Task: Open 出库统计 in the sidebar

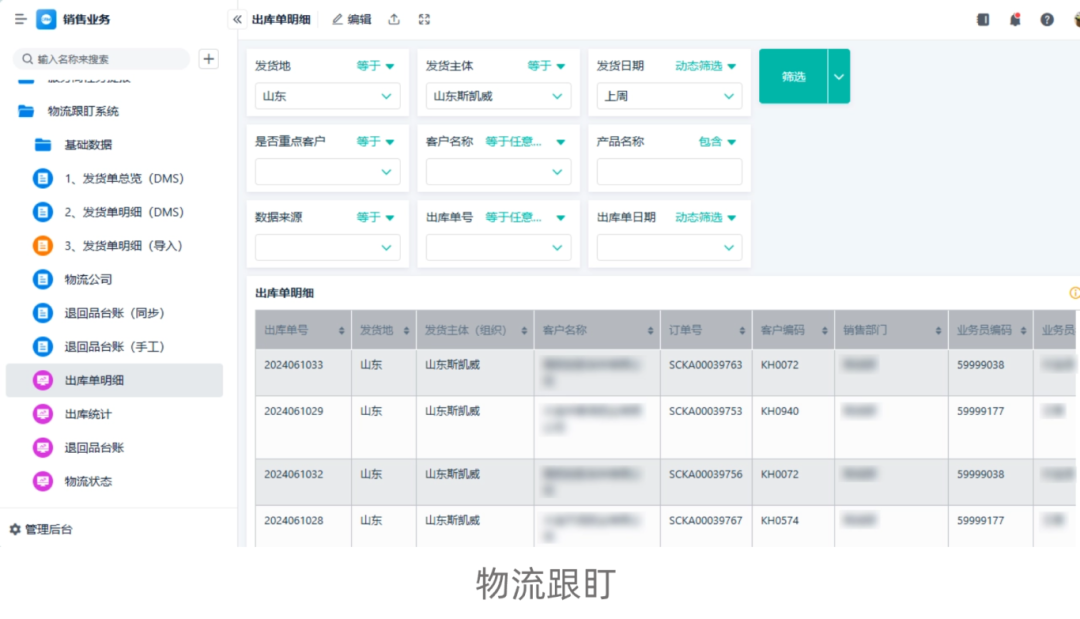Action: [x=88, y=414]
